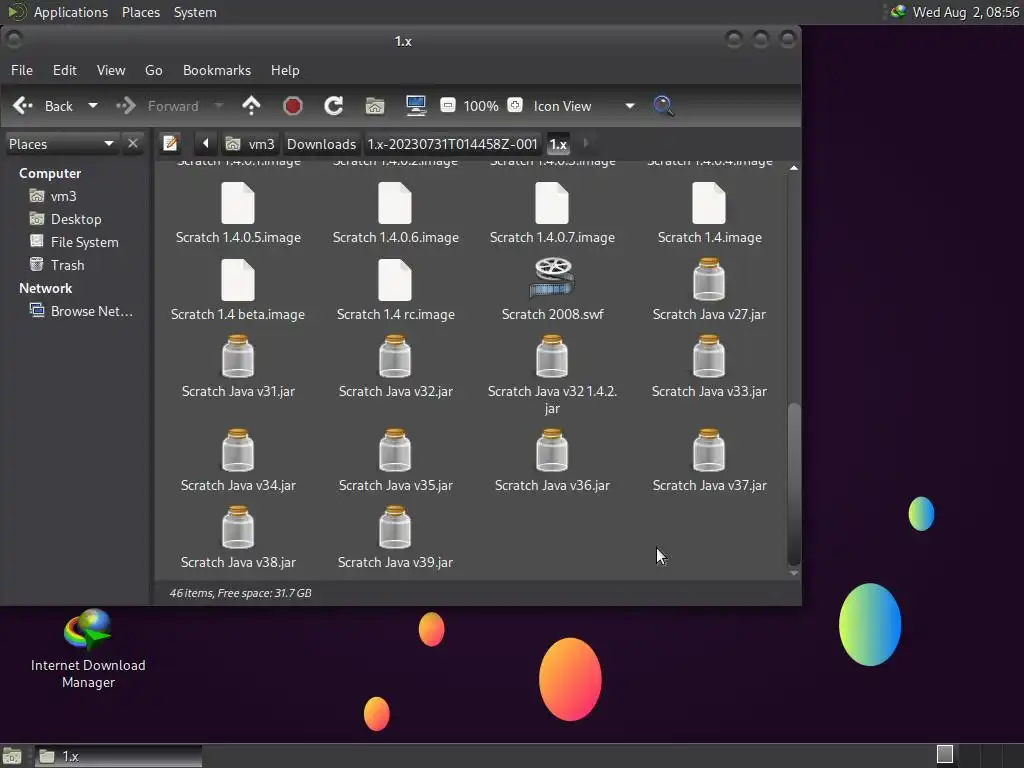Select the Scratch Java v38.jar file
Screen dimensions: 1024x768
point(238,539)
